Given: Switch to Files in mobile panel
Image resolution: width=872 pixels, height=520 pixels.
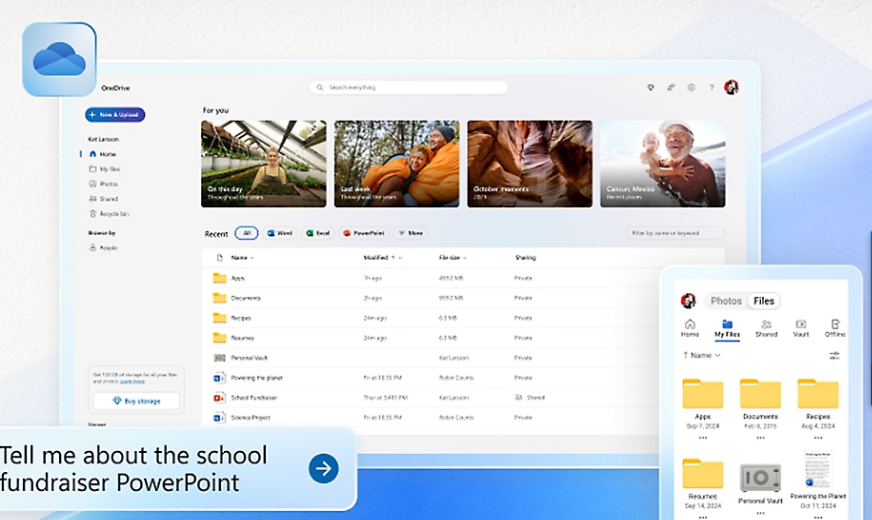Looking at the screenshot, I should (x=764, y=301).
